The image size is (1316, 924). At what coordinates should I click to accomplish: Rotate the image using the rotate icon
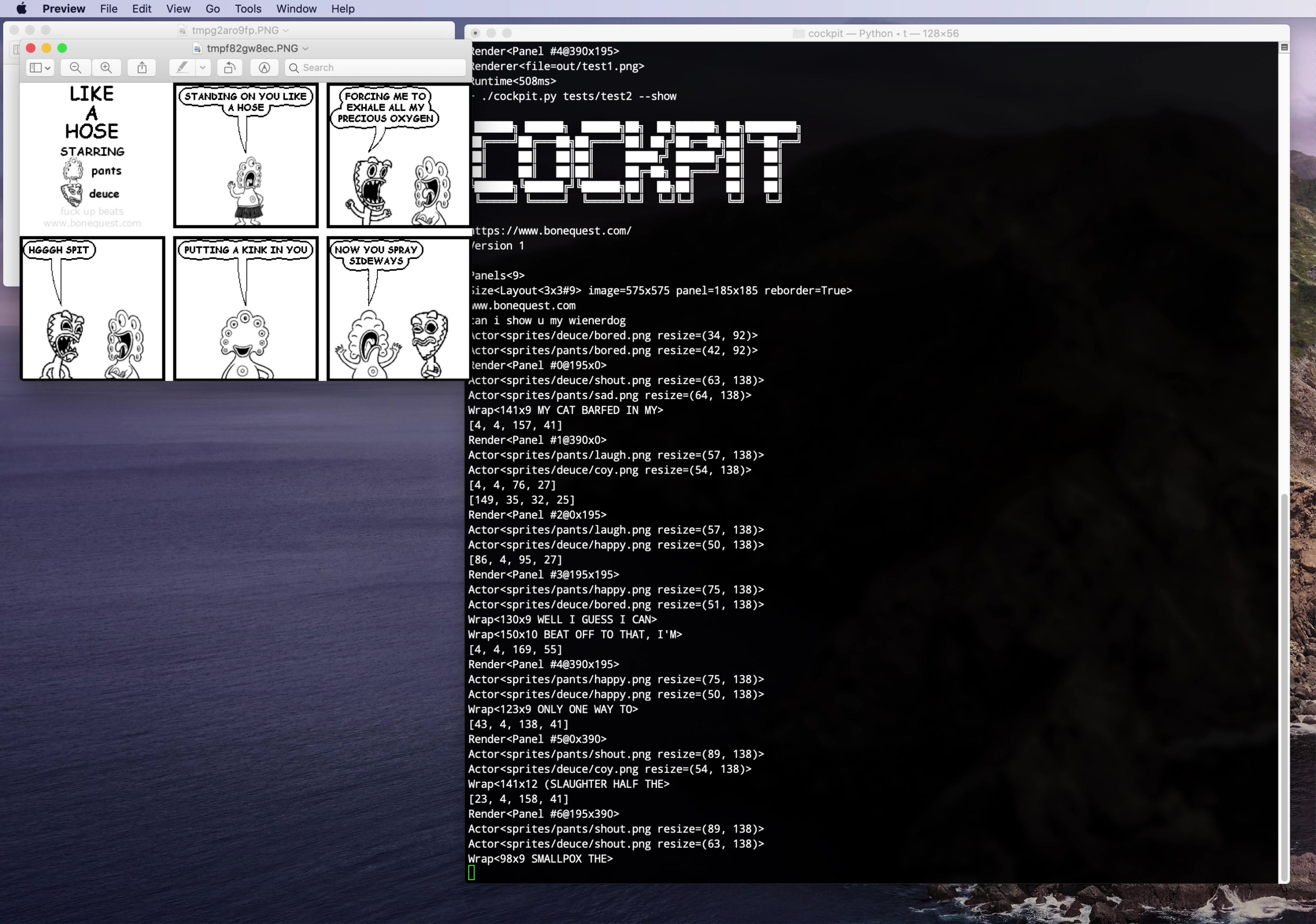point(229,68)
